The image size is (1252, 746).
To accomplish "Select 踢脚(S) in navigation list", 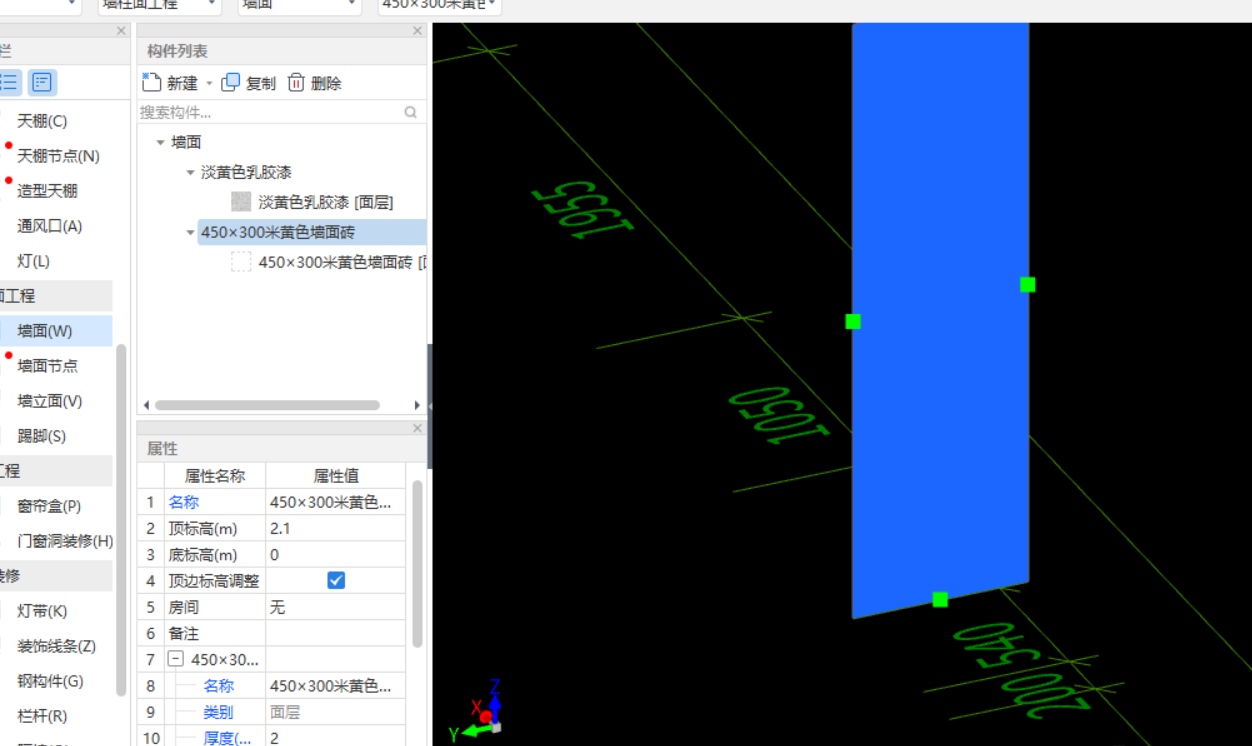I will (x=41, y=436).
